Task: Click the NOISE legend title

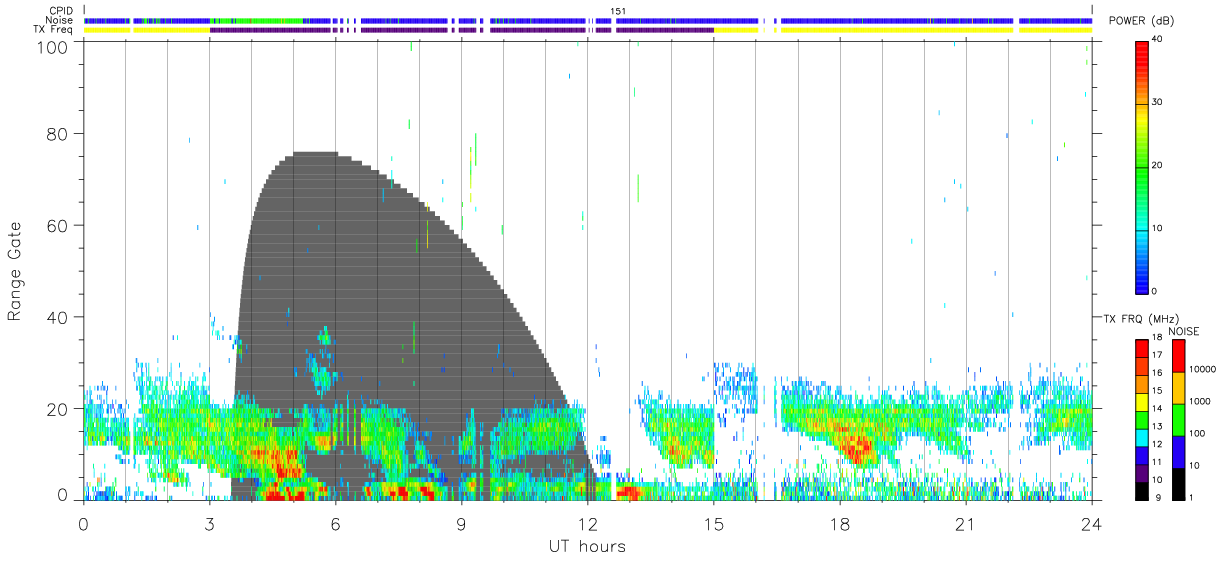Action: coord(1184,331)
